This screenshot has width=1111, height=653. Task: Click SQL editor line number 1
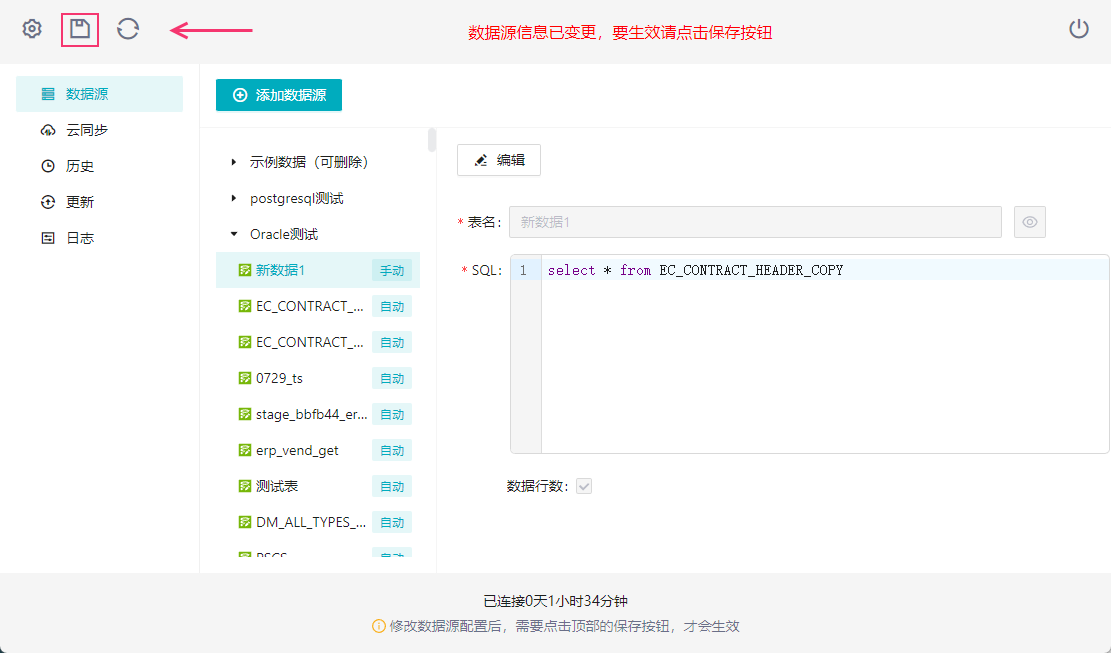[524, 271]
